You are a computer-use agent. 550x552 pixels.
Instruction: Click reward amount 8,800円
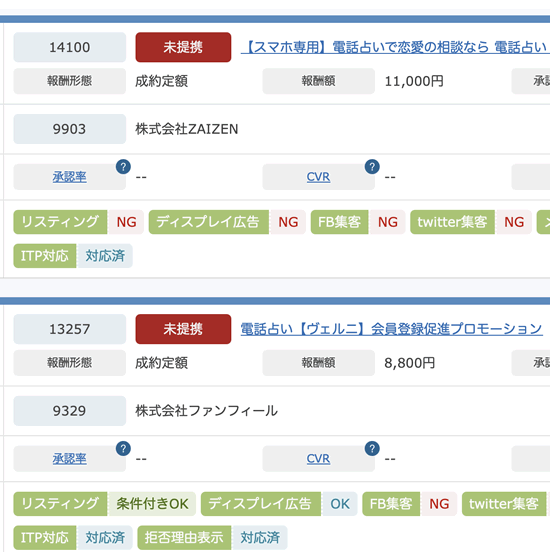410,363
